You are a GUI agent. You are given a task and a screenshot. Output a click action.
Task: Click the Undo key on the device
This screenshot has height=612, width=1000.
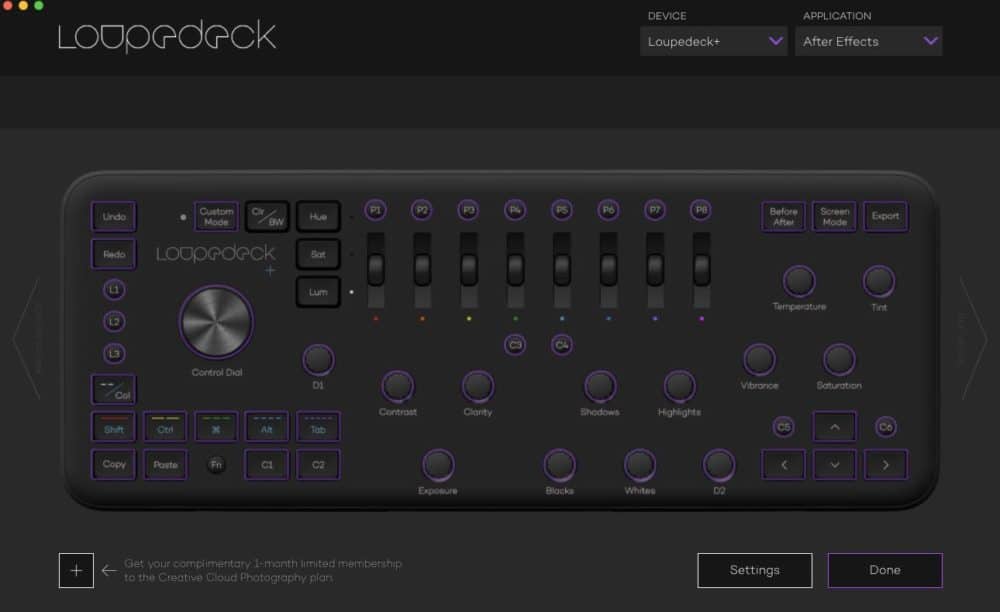click(x=114, y=217)
